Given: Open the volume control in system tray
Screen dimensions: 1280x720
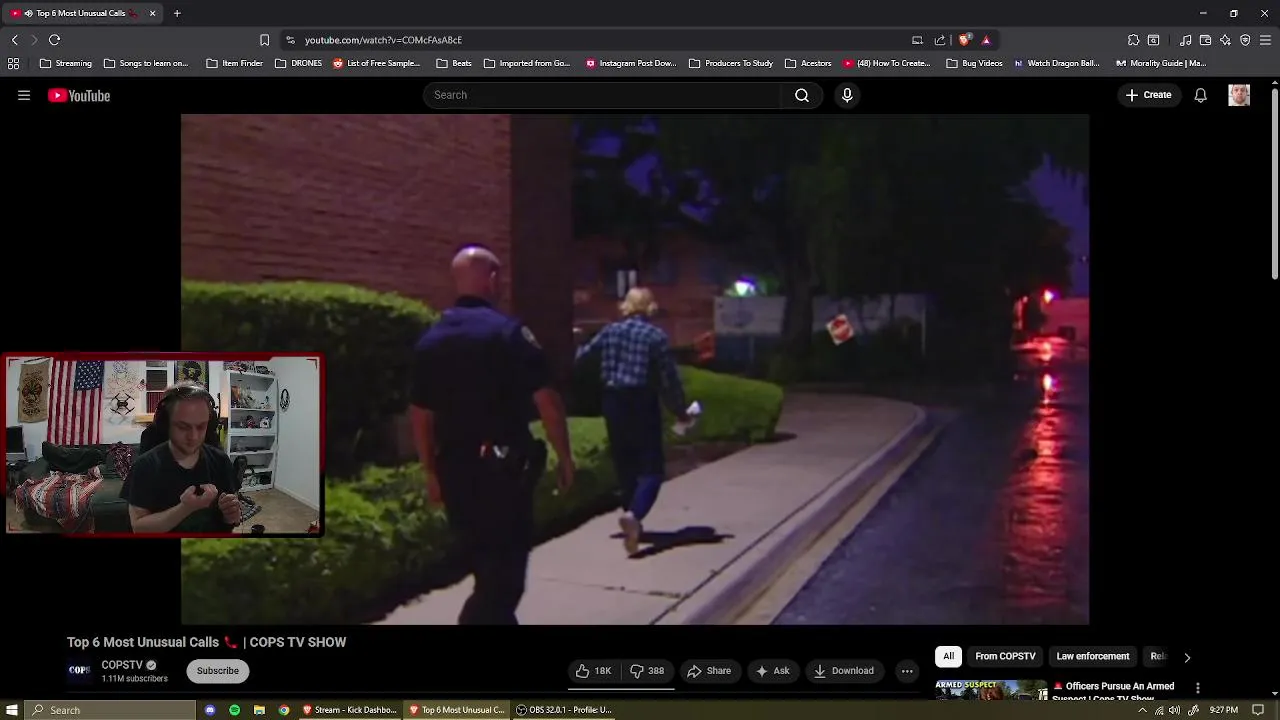Looking at the screenshot, I should click(x=1175, y=710).
